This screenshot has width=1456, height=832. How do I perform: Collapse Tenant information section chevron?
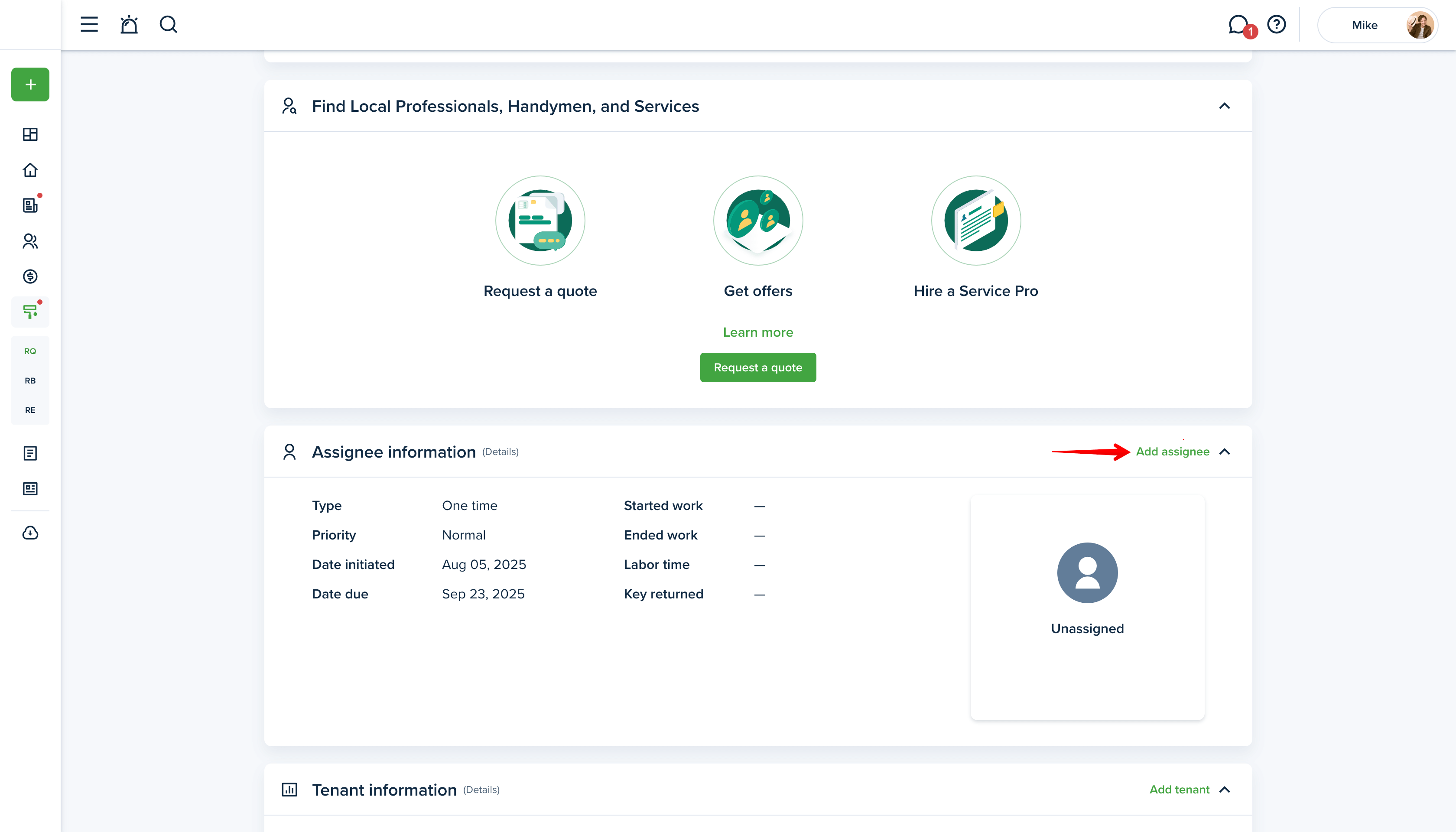[1224, 790]
